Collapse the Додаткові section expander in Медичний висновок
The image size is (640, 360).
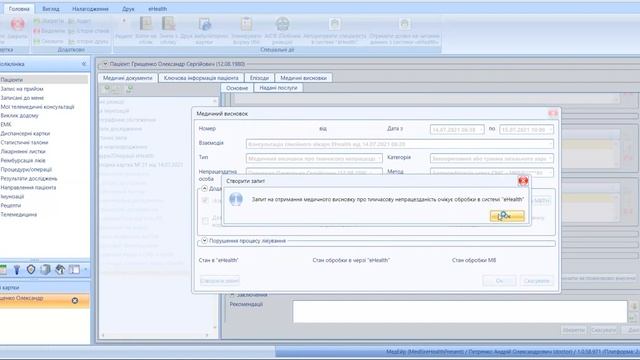tap(204, 189)
